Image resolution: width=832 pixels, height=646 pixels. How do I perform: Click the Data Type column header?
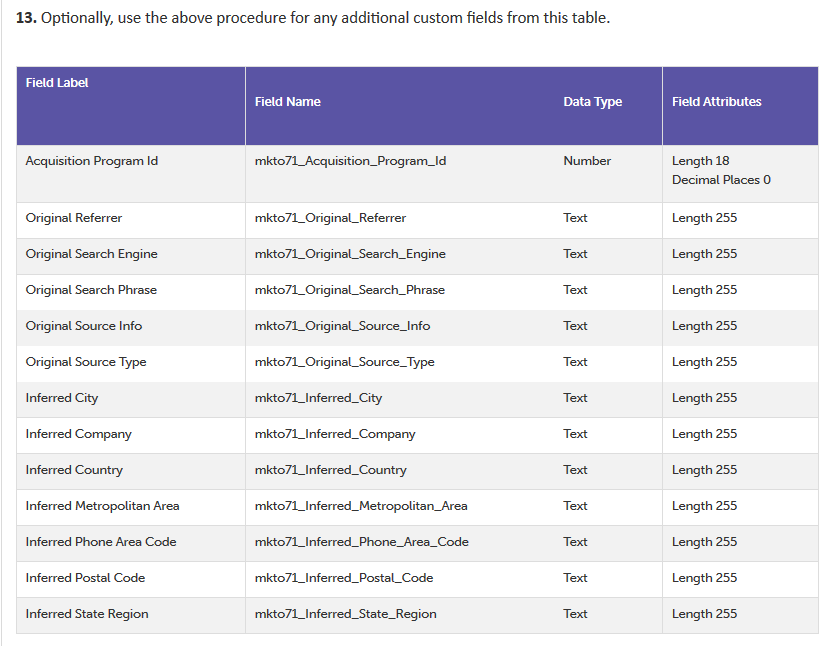592,102
